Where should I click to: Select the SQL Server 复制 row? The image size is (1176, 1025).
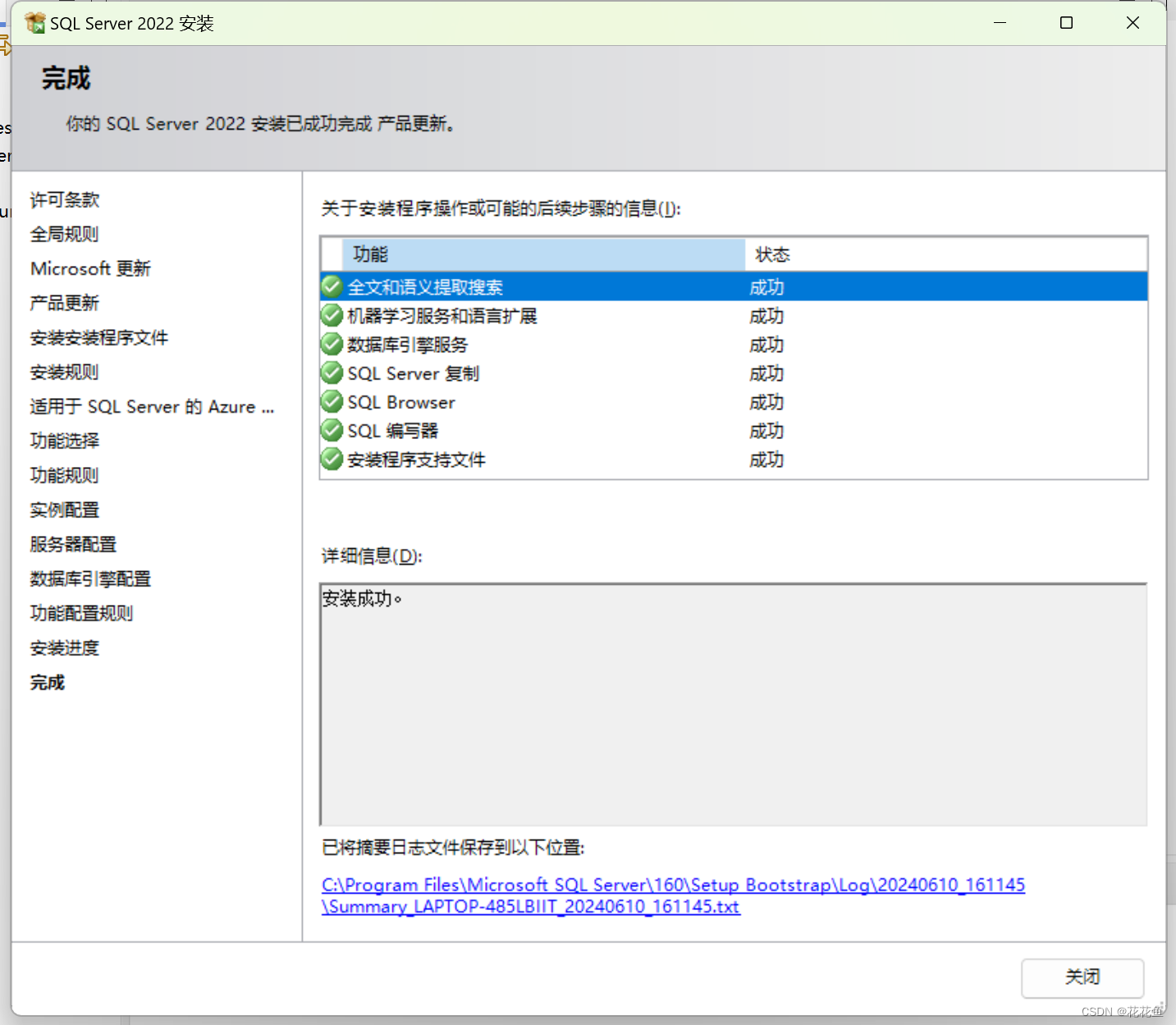click(x=734, y=373)
